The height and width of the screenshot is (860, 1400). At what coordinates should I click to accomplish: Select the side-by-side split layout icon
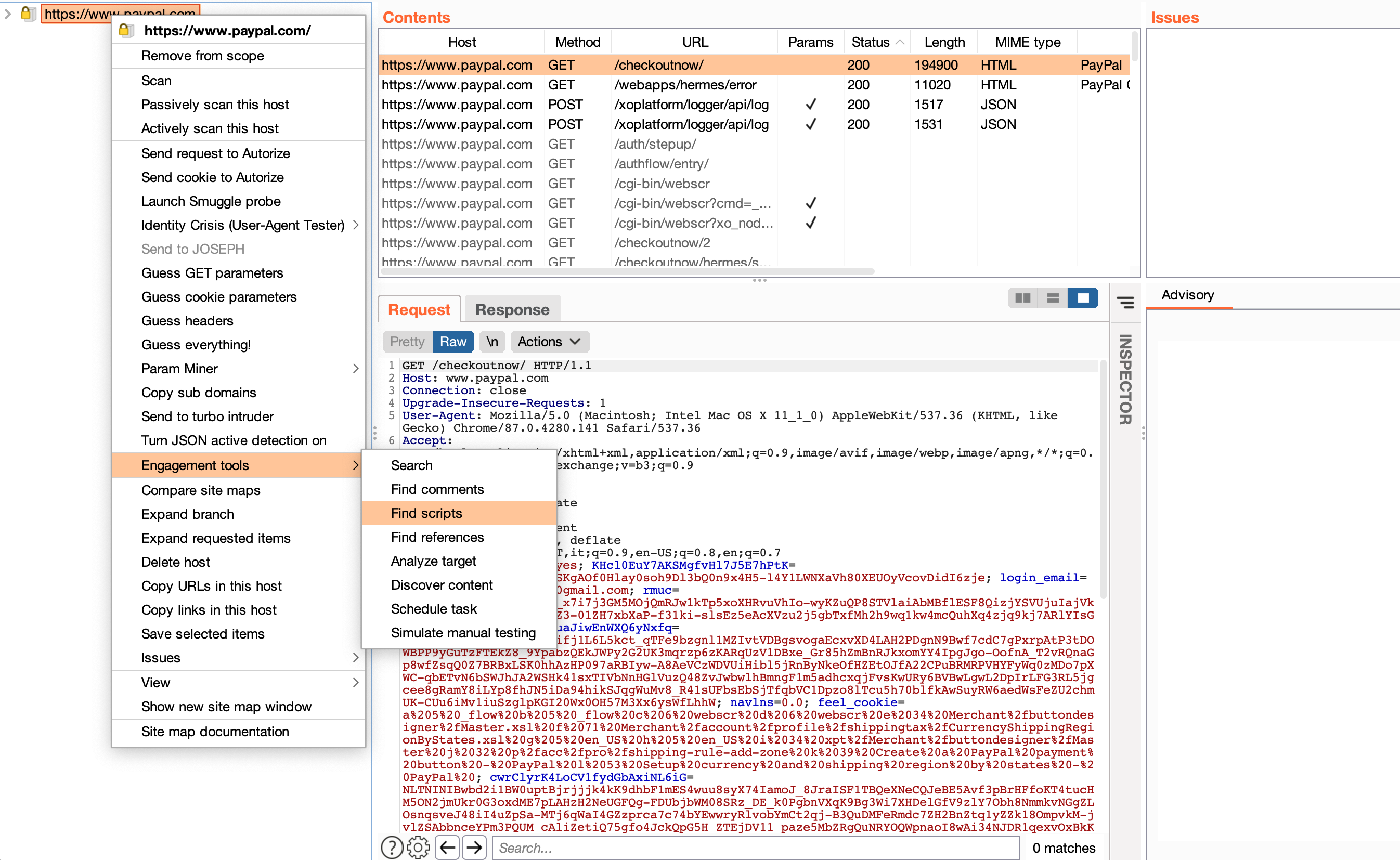tap(1022, 298)
